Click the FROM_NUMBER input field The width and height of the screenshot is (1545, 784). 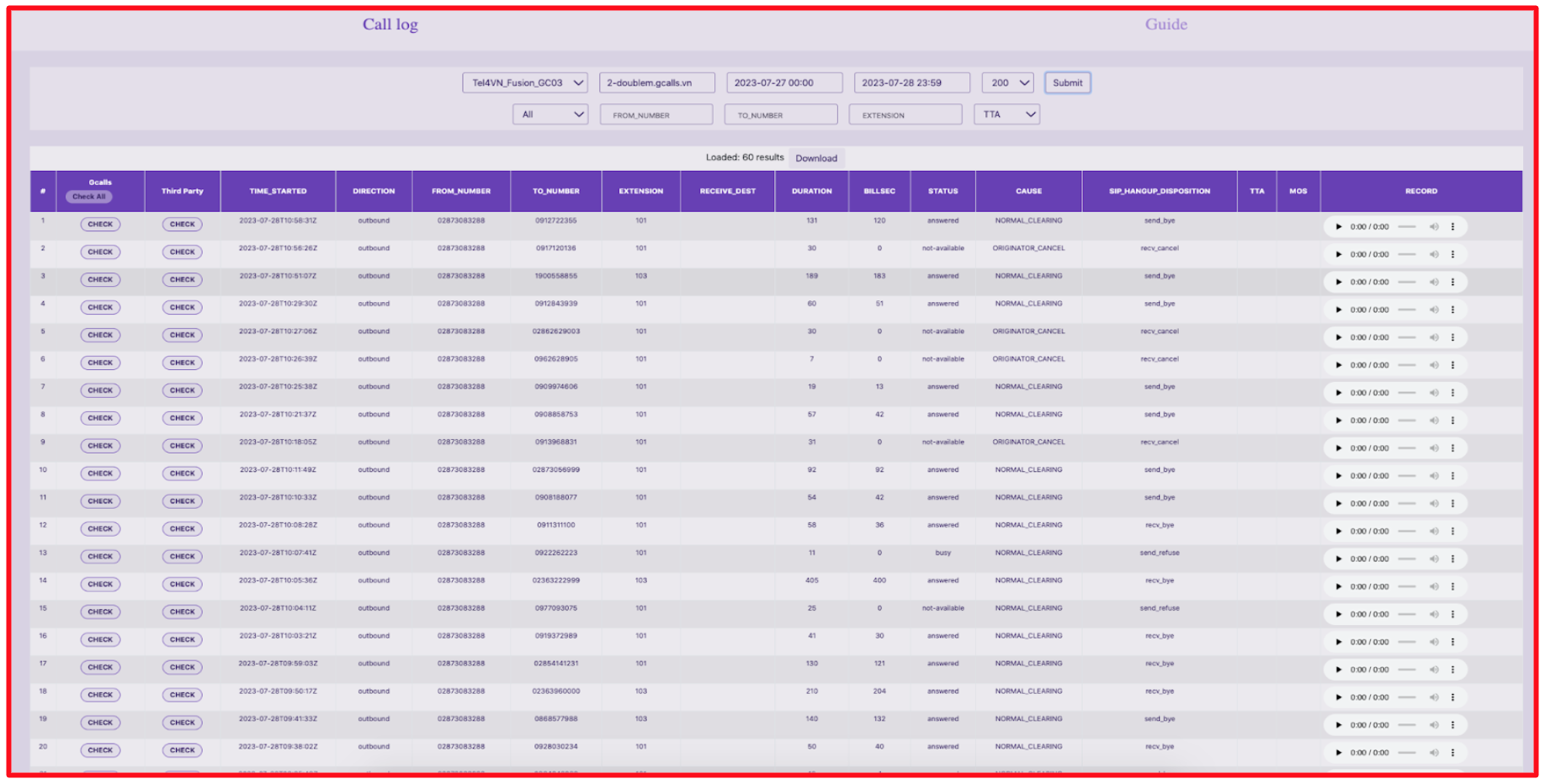coord(656,114)
